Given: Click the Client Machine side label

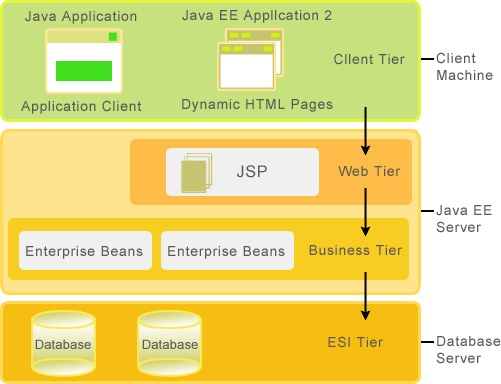Looking at the screenshot, I should pos(464,67).
